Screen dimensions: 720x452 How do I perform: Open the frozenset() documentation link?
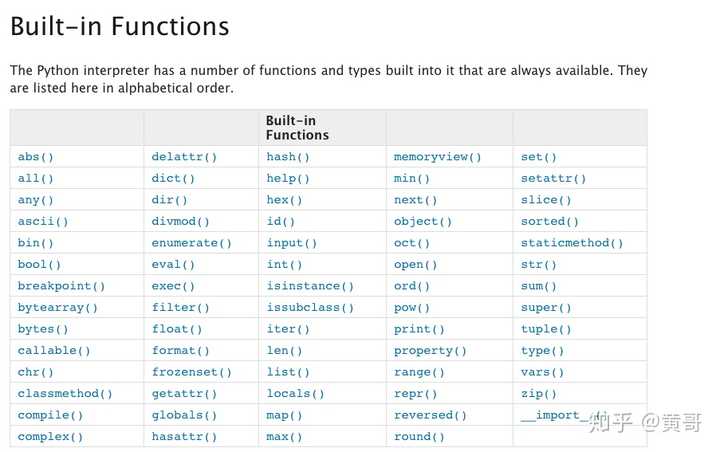tap(191, 372)
